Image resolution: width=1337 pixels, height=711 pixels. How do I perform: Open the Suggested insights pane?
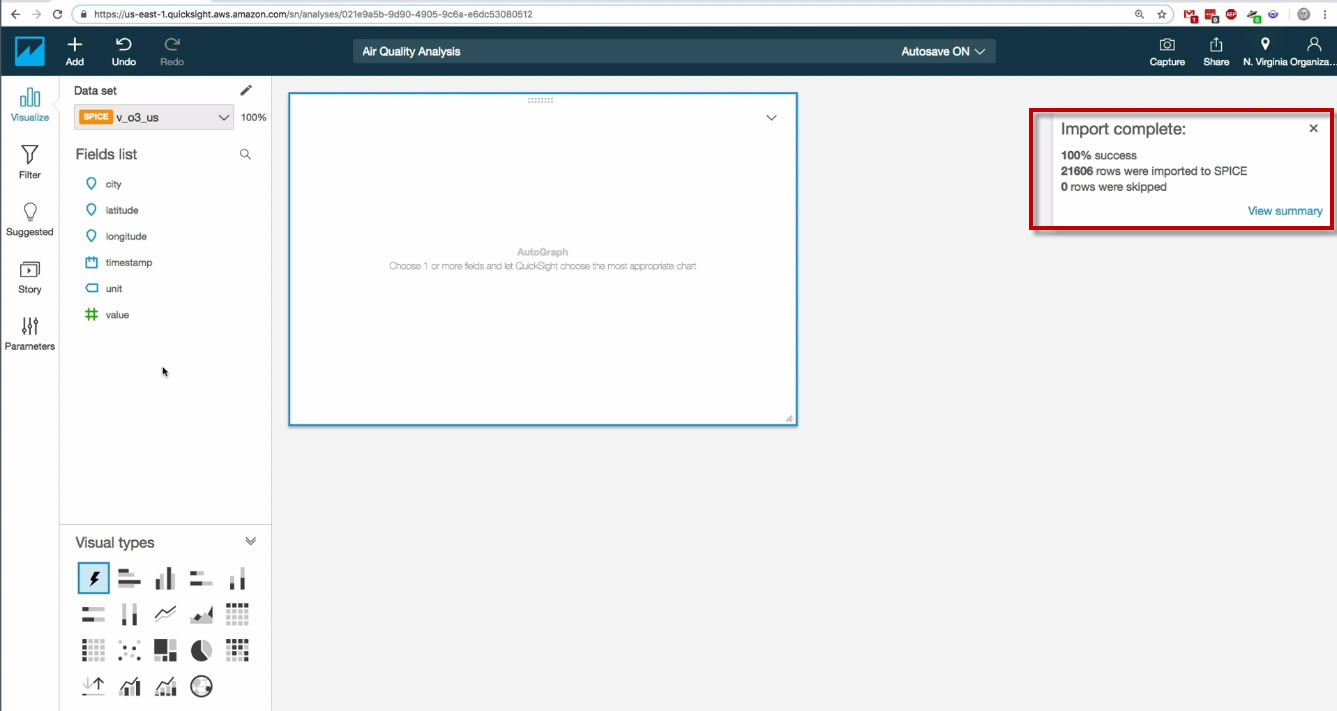pos(30,220)
